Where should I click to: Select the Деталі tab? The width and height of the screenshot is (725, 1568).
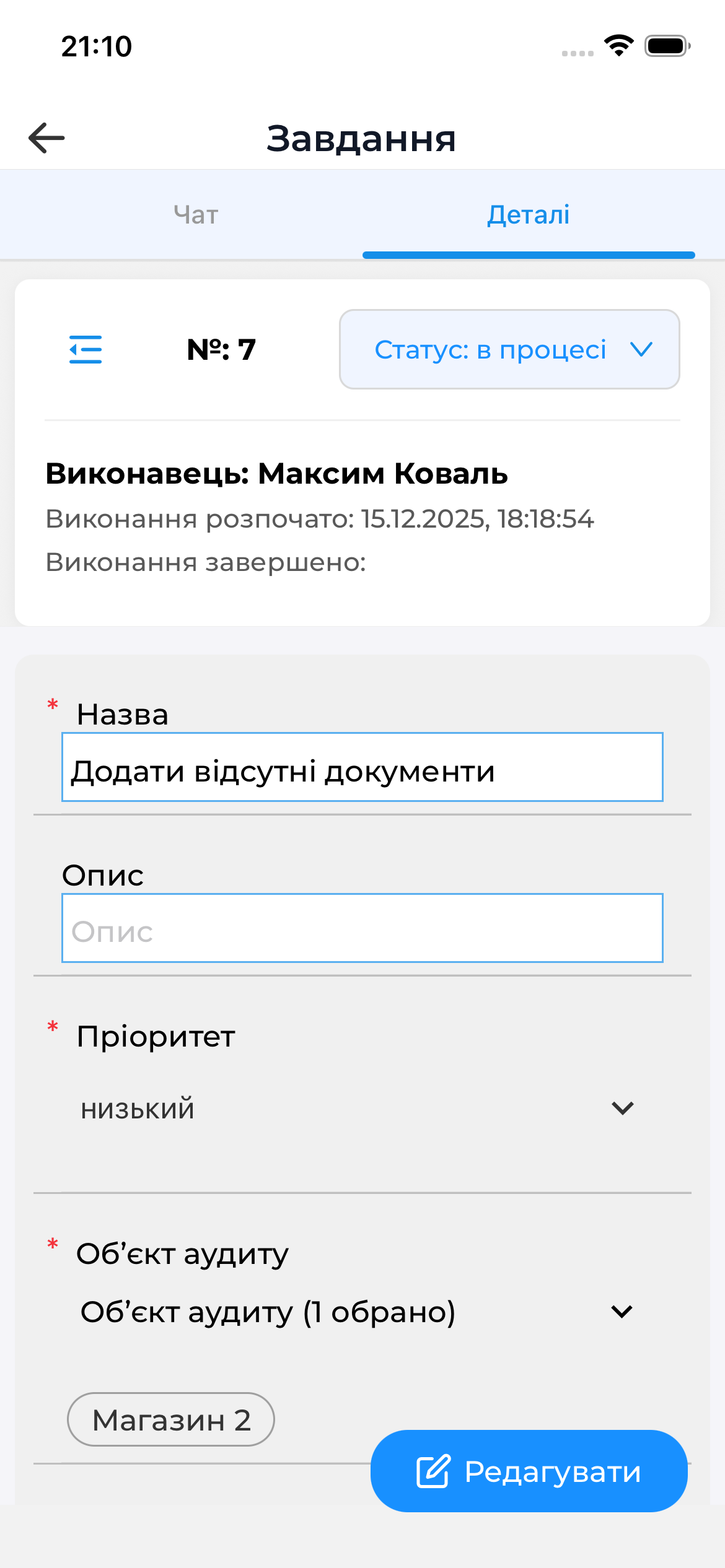[x=528, y=214]
